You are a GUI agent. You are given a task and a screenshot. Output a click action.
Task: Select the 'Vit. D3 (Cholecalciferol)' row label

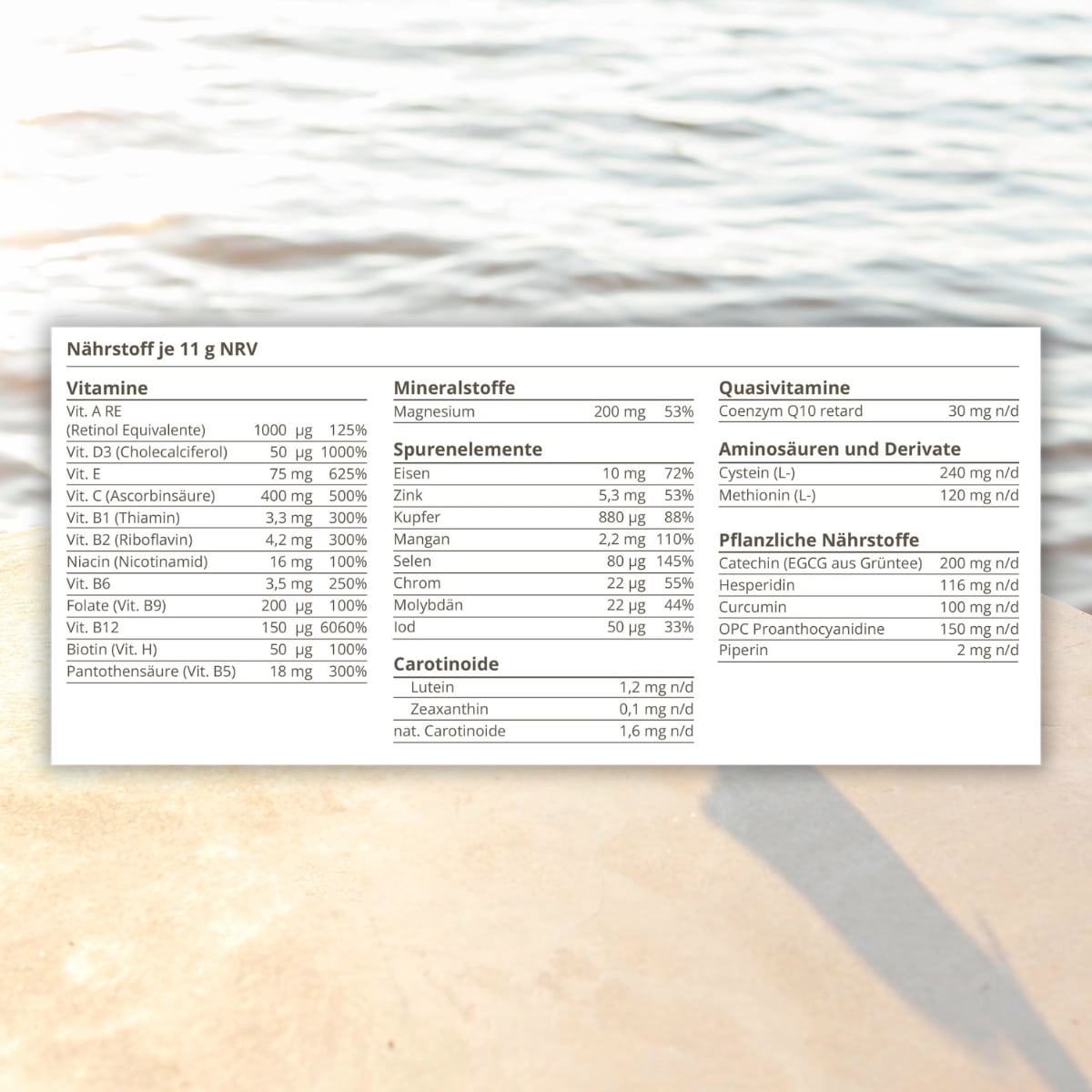coord(147,452)
